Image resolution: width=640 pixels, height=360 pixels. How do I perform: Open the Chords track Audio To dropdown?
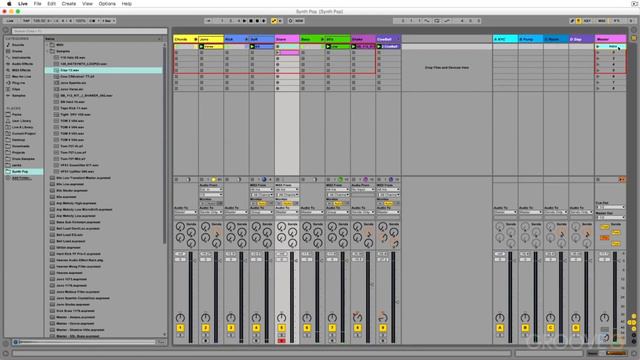coord(186,212)
